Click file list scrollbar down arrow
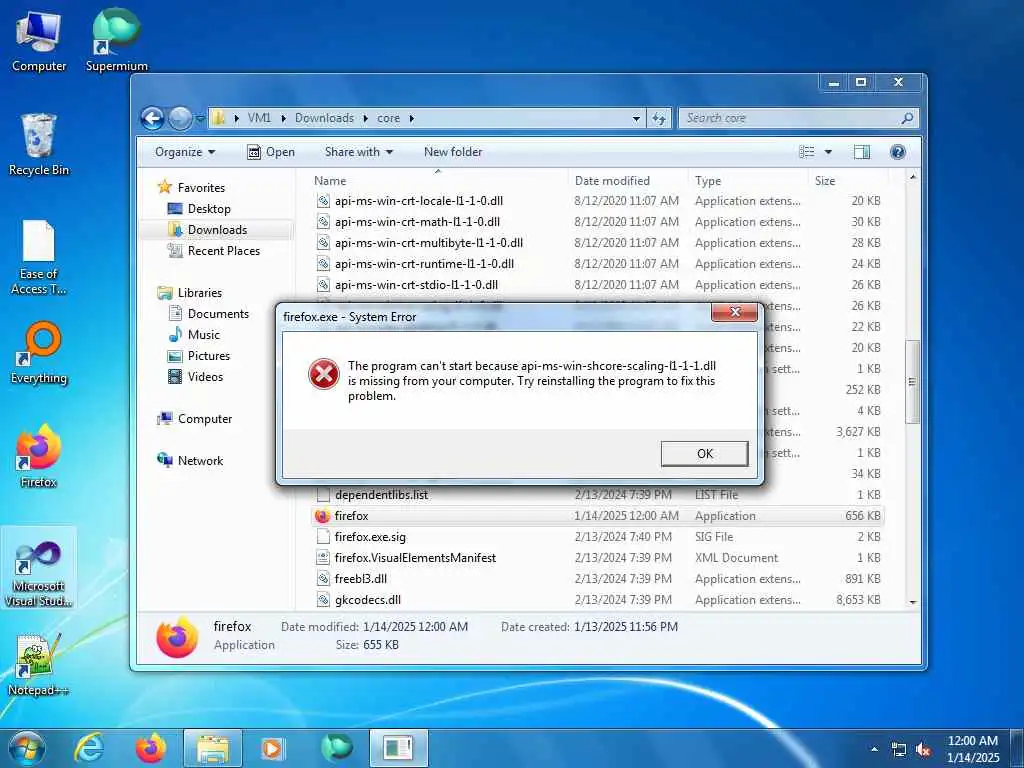 912,602
